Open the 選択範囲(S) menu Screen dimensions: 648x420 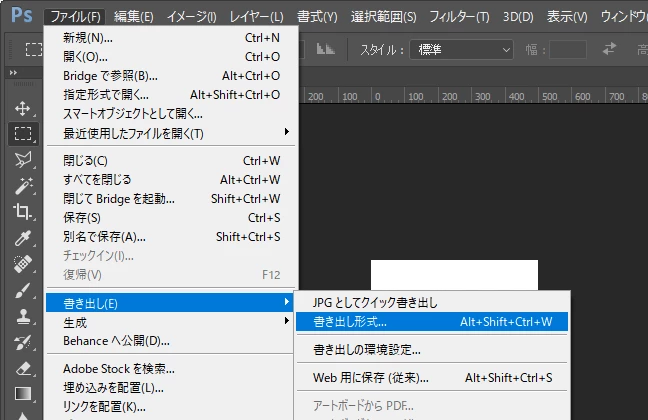tap(384, 17)
